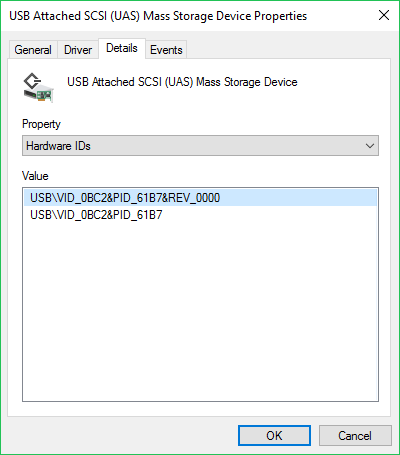Click the Property label text
This screenshot has height=455, width=400.
41,124
